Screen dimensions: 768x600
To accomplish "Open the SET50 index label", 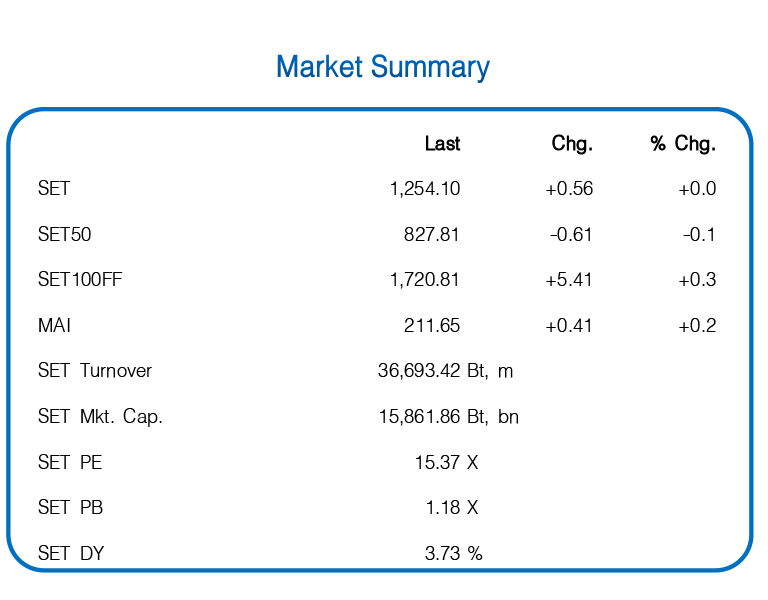I will [x=65, y=234].
